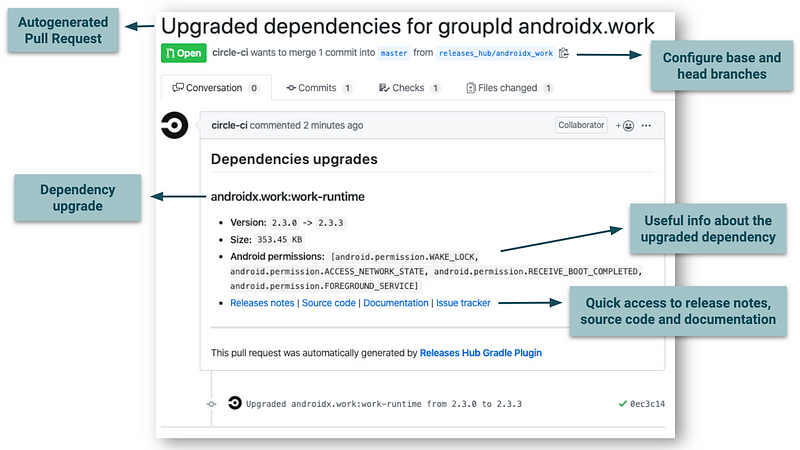Switch to the Conversation tab
The image size is (800, 450).
pos(216,88)
